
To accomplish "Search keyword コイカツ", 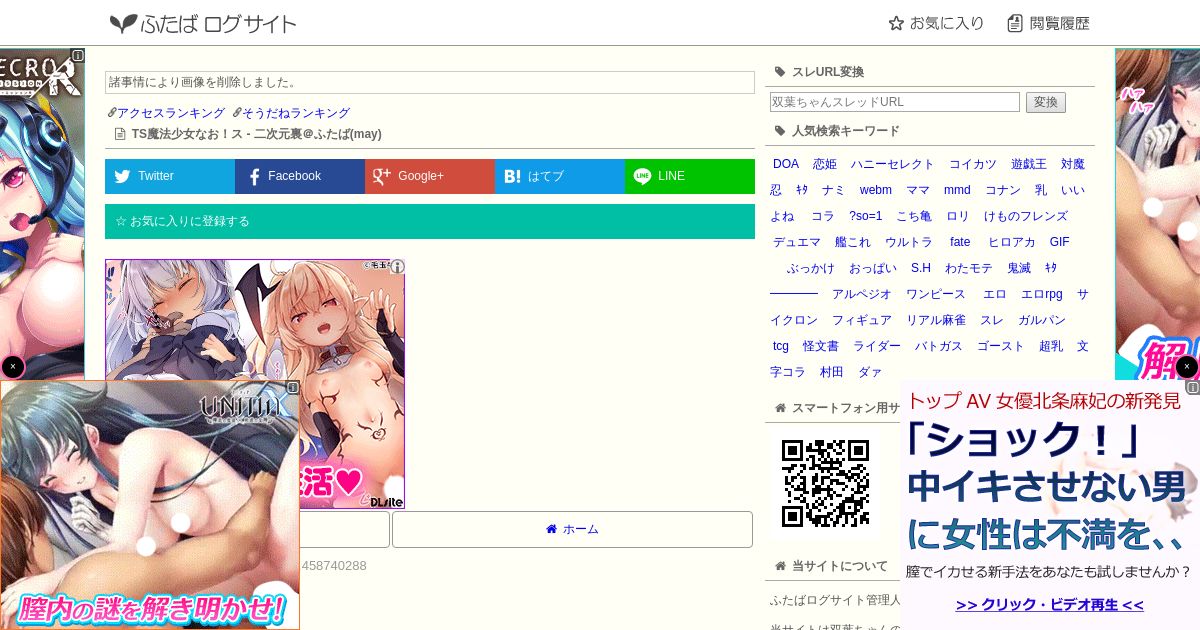I will [973, 164].
